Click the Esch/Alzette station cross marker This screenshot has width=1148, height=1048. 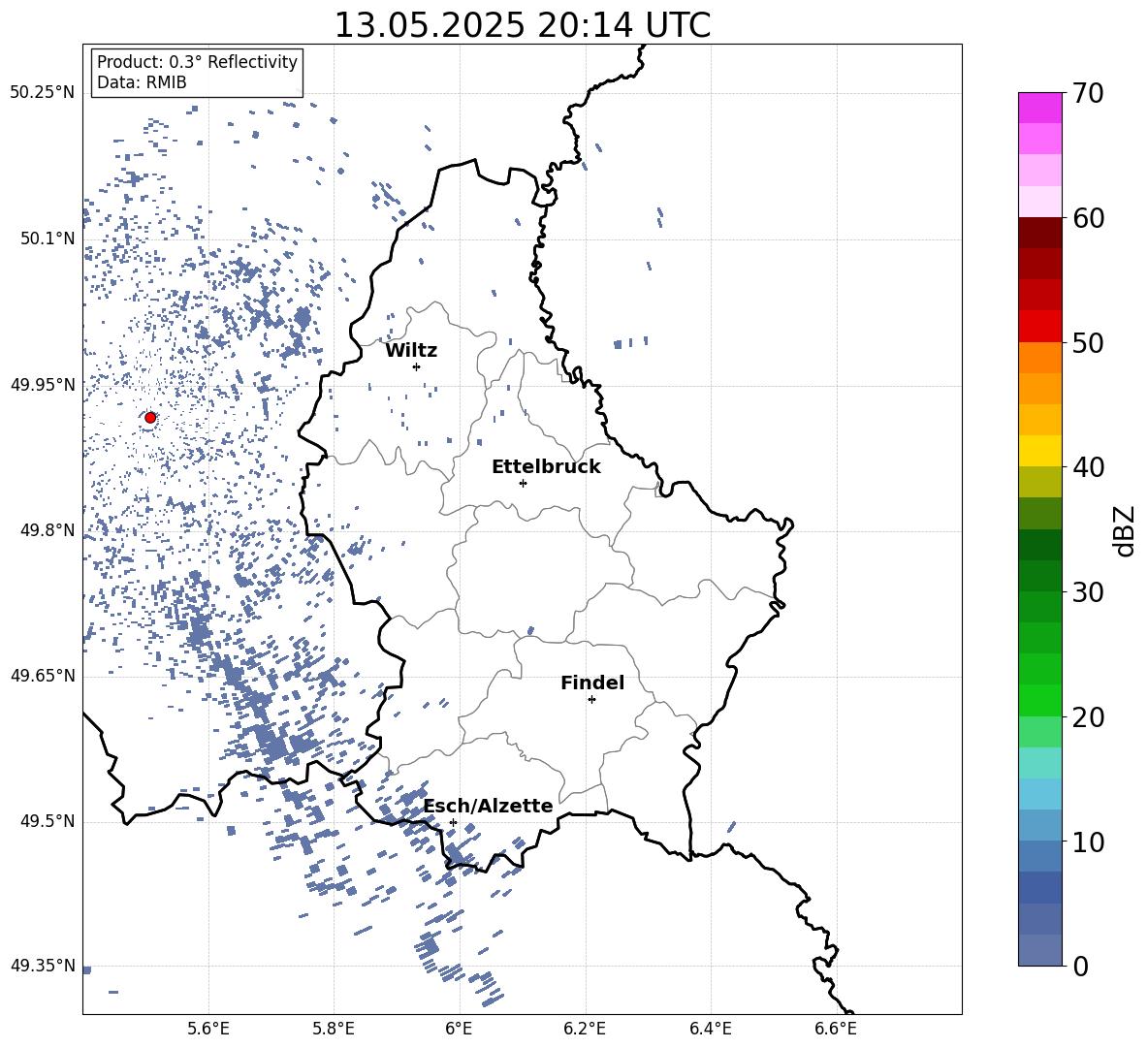point(453,822)
